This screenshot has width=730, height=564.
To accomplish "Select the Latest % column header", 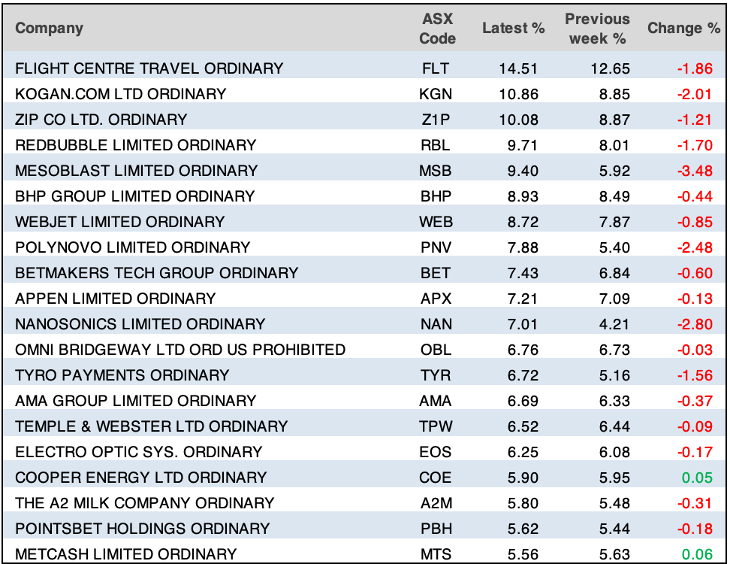I will [x=513, y=28].
